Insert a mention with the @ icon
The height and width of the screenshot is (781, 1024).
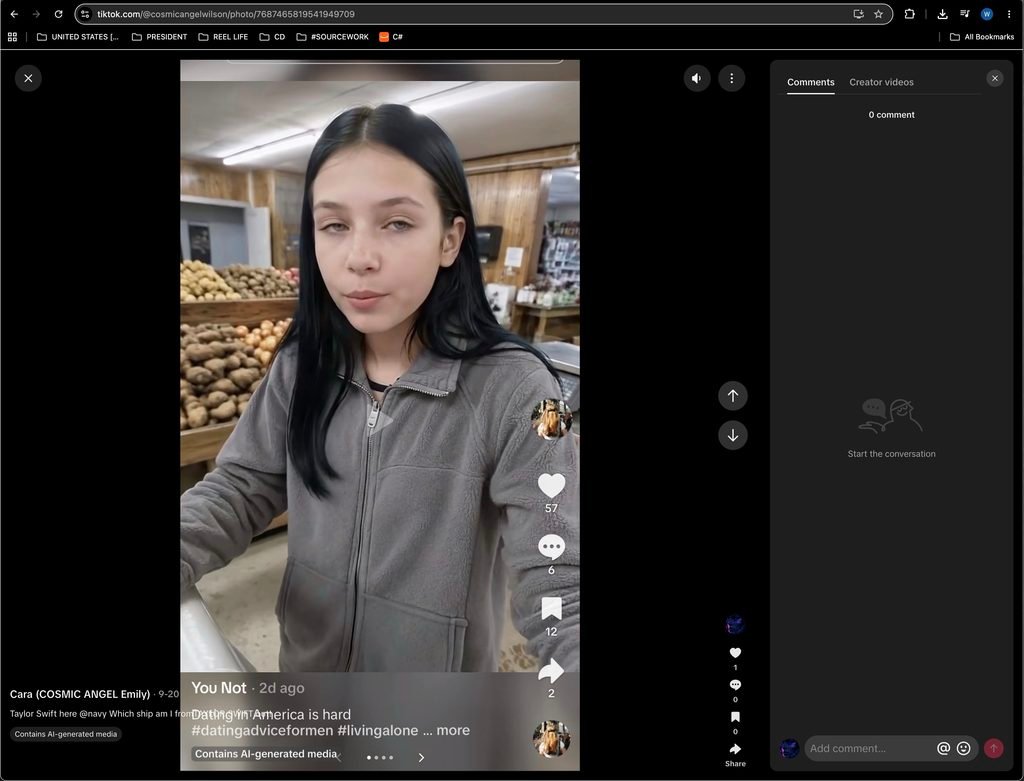[x=943, y=748]
